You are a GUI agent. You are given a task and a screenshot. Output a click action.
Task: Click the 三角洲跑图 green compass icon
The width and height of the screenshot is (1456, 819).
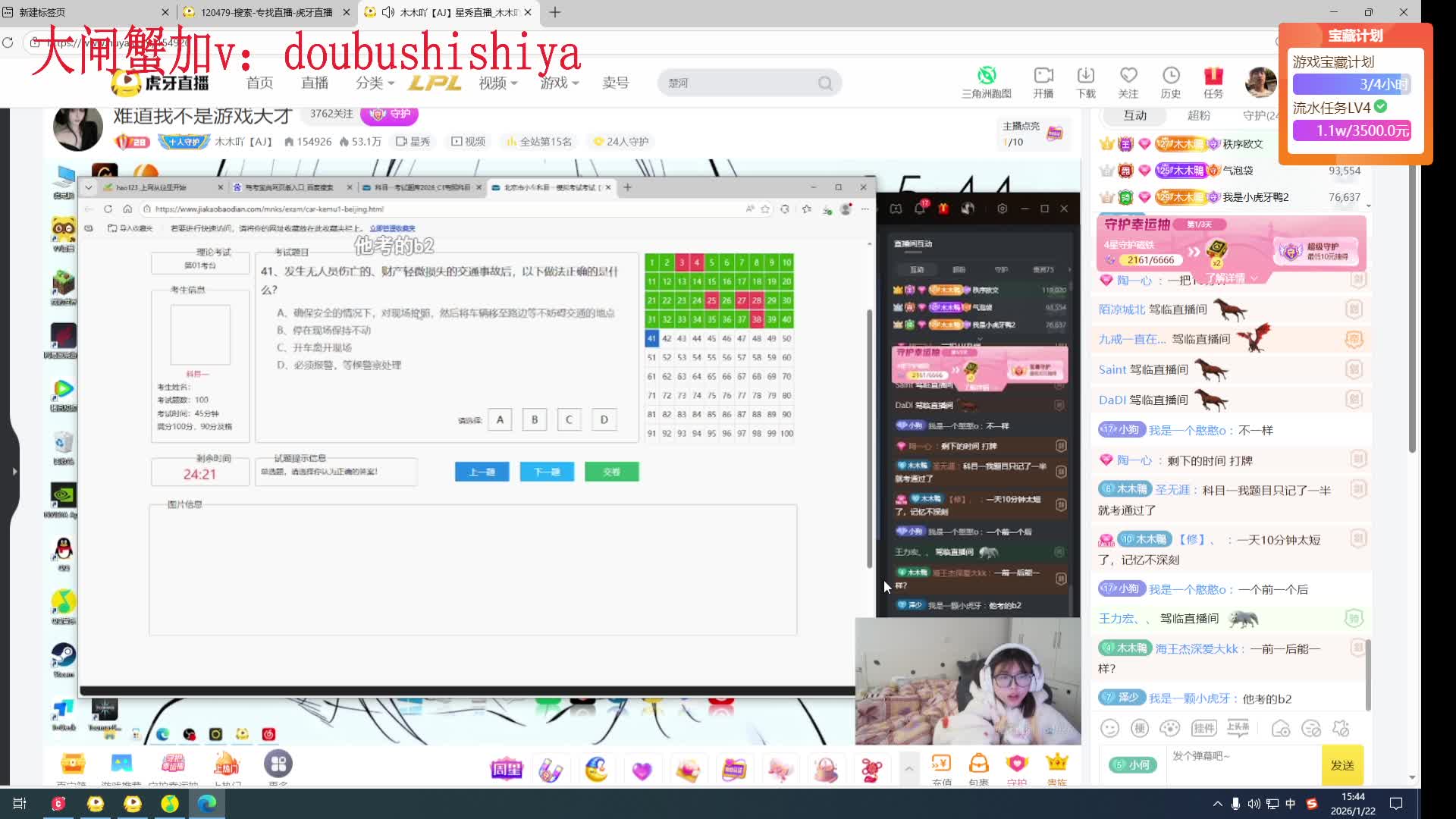pyautogui.click(x=986, y=76)
